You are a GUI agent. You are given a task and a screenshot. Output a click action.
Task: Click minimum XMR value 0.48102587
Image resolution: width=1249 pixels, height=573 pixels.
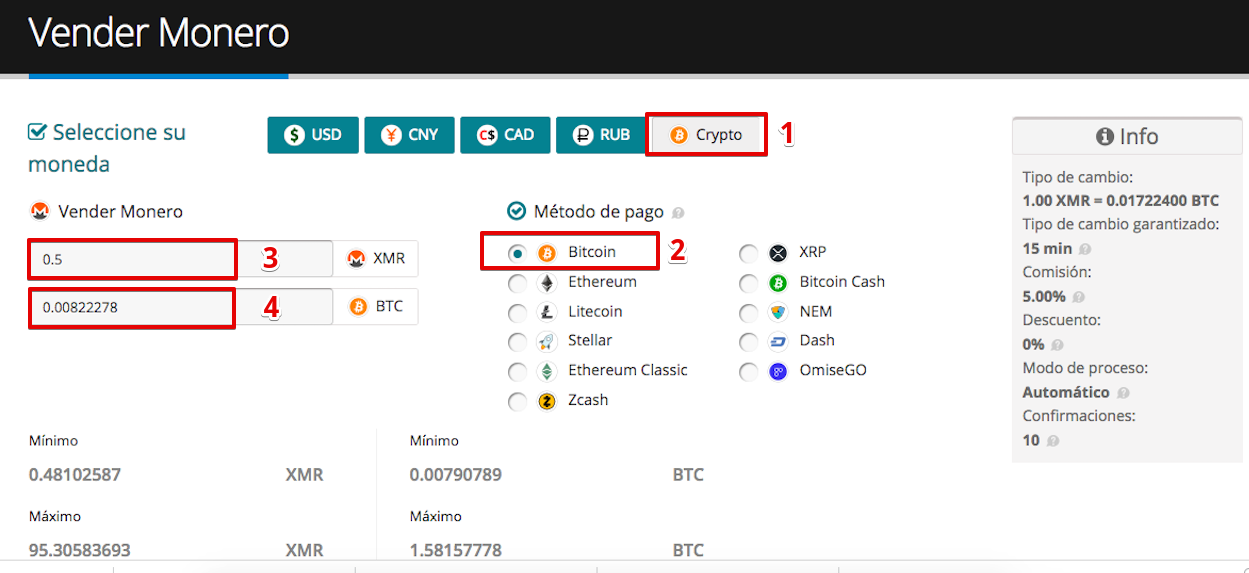tap(75, 475)
